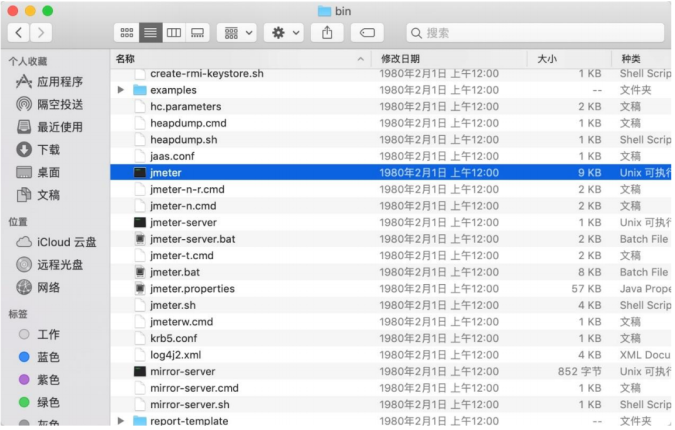Click the 57 KB size cell

point(586,288)
